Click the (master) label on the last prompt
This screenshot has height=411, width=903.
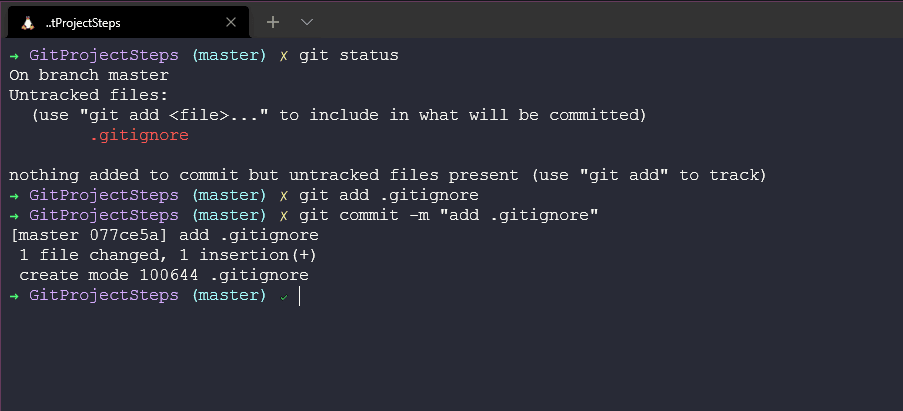229,296
